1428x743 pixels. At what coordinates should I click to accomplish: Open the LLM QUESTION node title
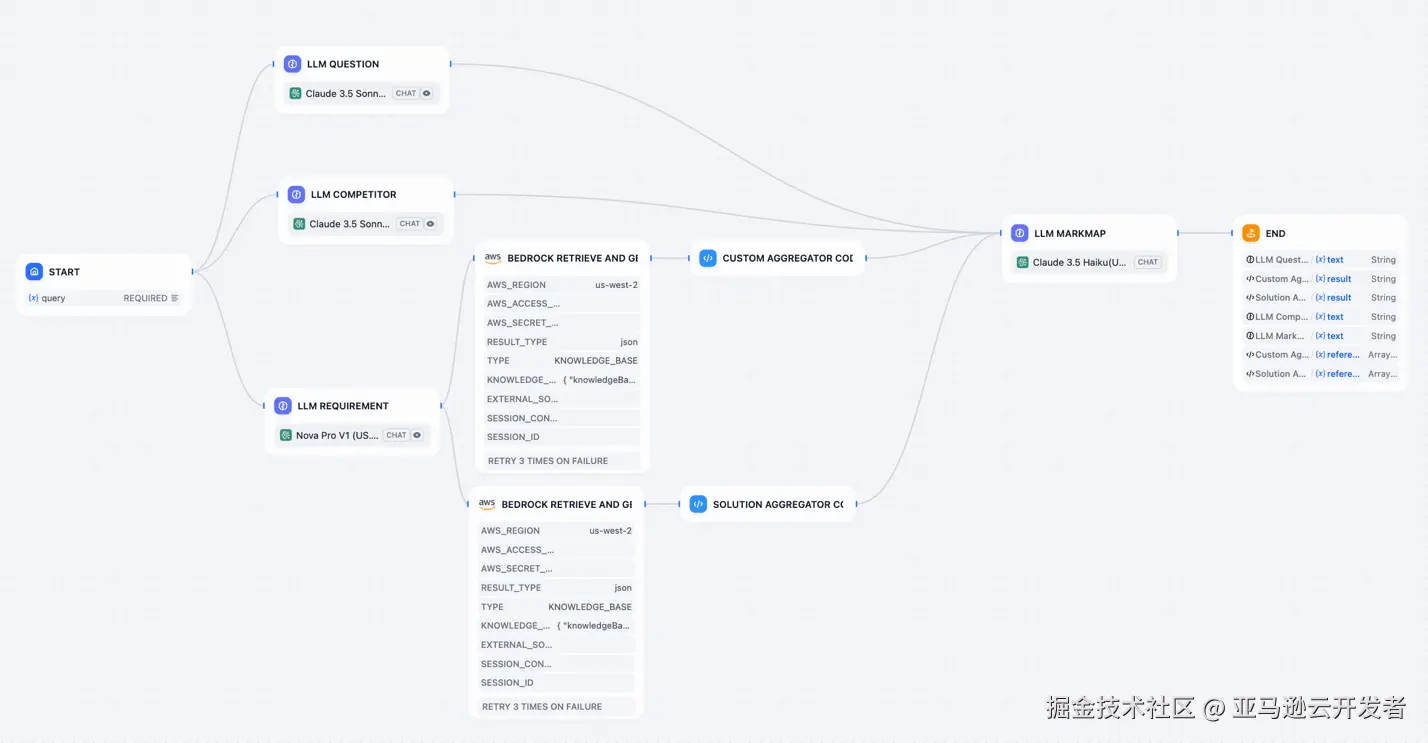343,64
